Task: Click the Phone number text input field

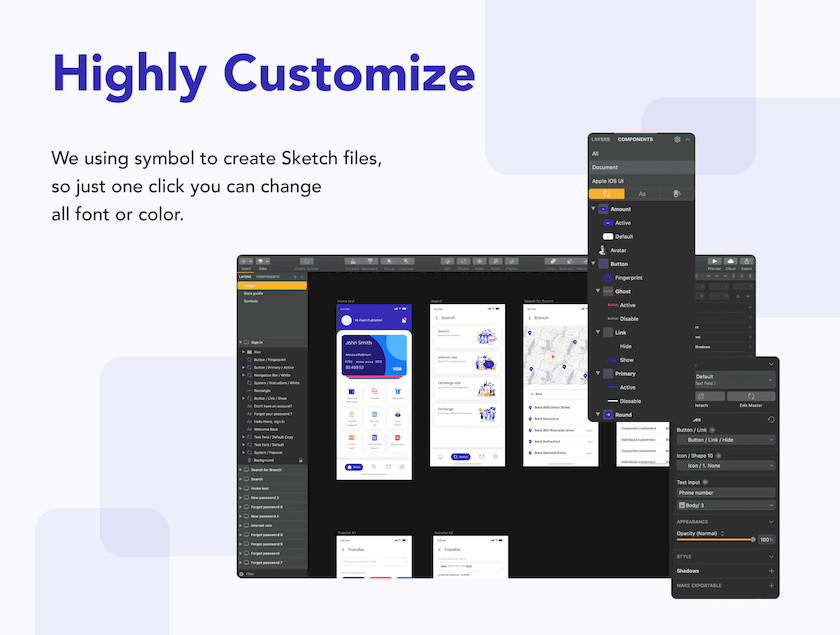Action: [725, 492]
